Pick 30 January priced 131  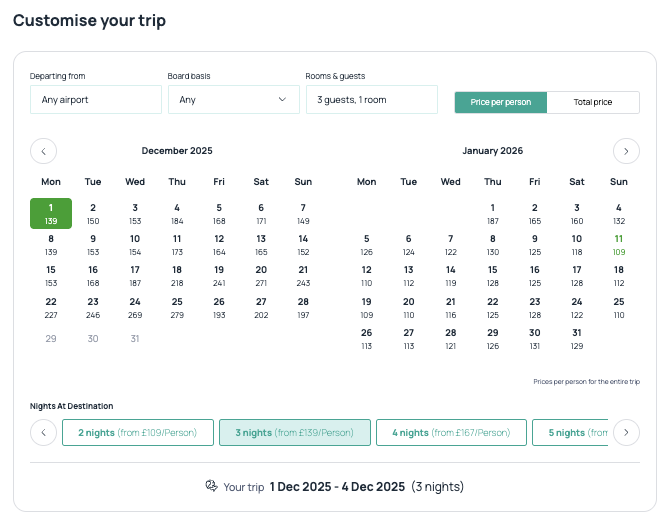tap(535, 339)
